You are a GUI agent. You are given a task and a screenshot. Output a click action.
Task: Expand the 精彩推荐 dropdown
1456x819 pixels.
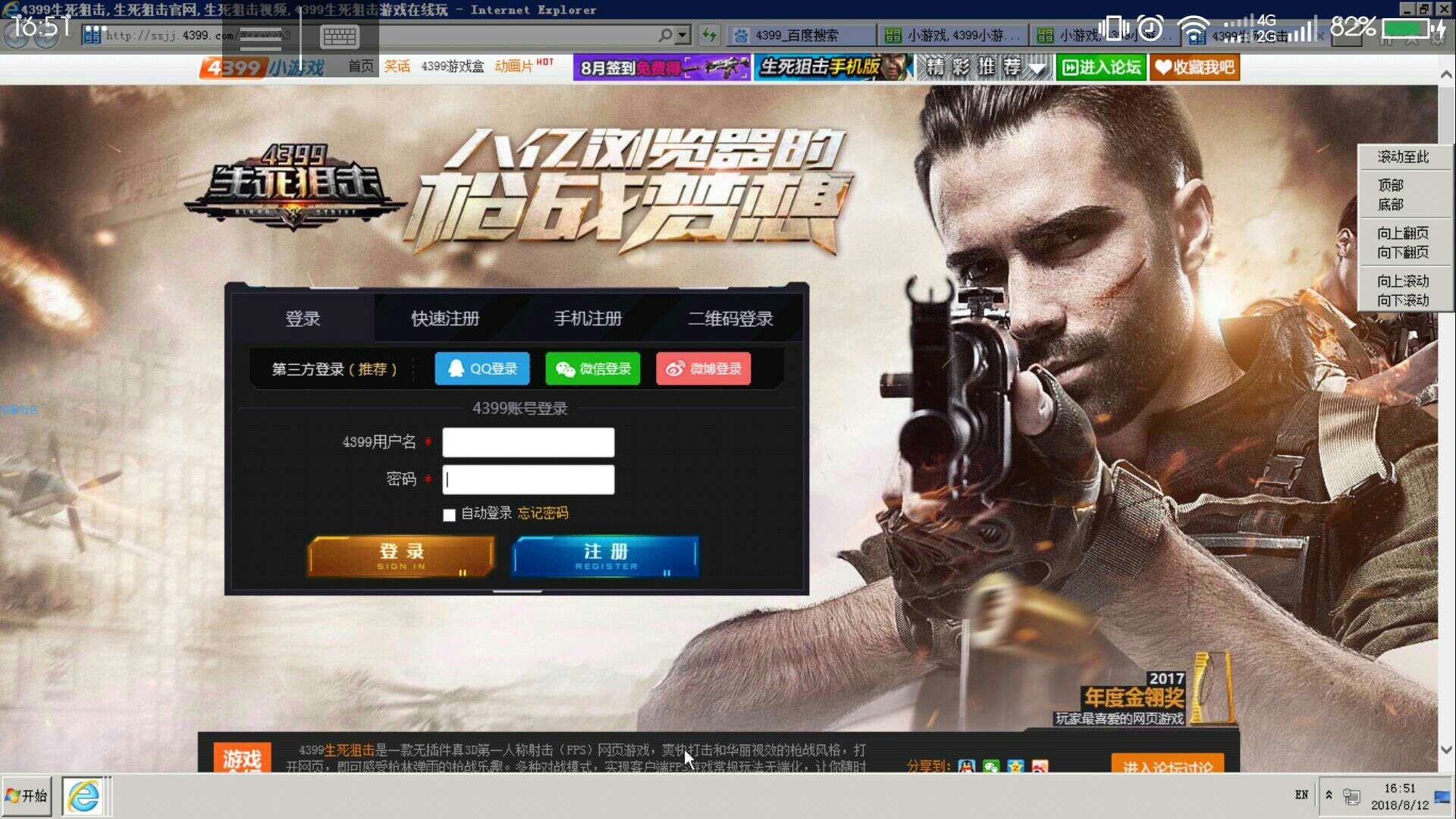(x=985, y=67)
